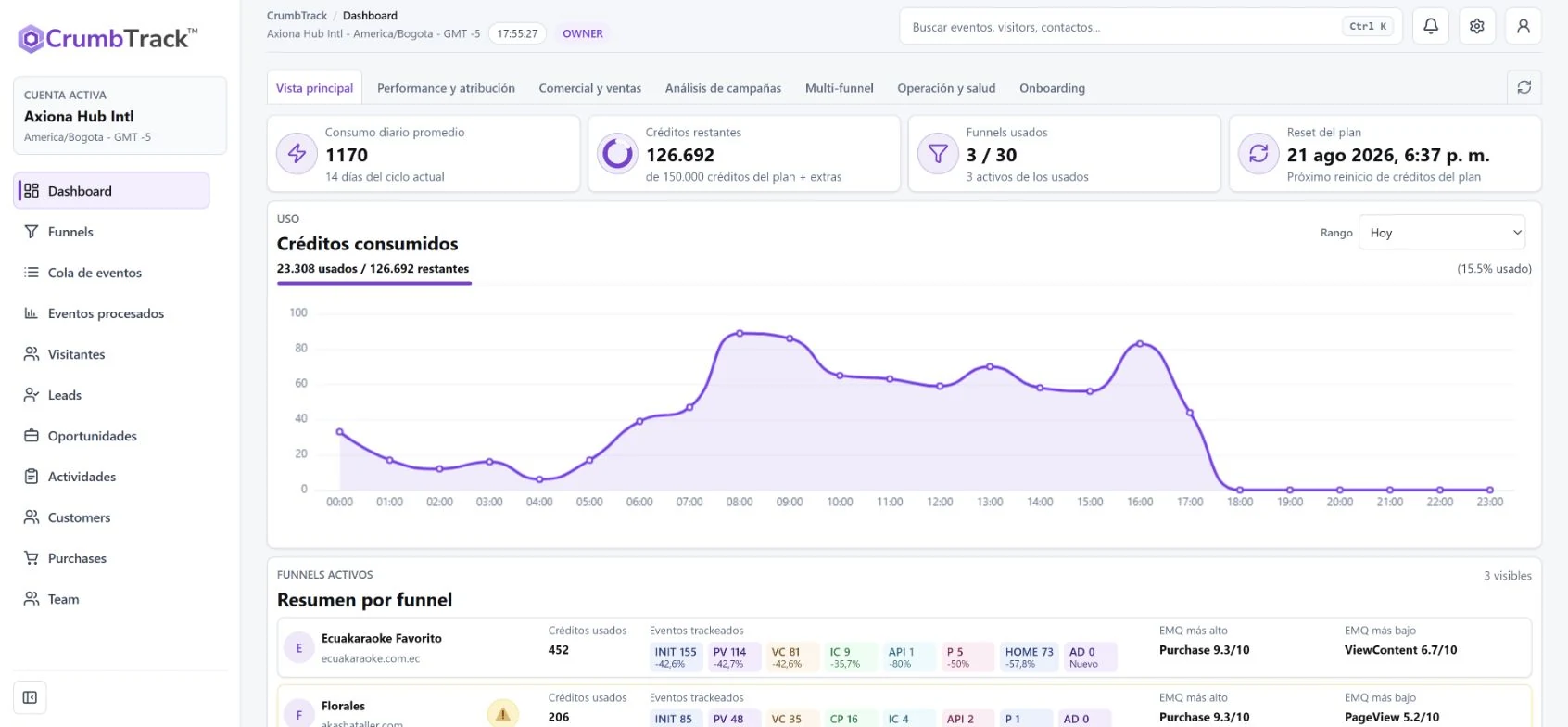Click the CrumbTrack breadcrumb link
The height and width of the screenshot is (727, 1568).
[x=297, y=16]
